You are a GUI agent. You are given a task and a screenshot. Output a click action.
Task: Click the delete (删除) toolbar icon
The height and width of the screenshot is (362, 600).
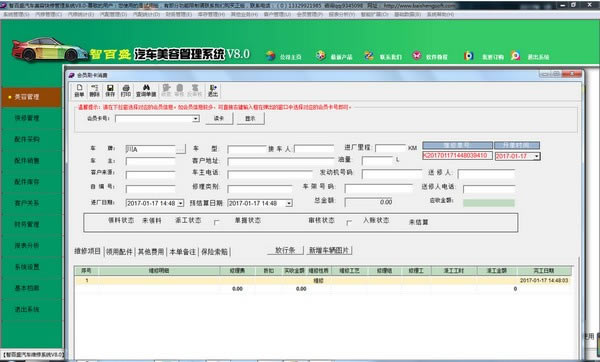click(94, 91)
